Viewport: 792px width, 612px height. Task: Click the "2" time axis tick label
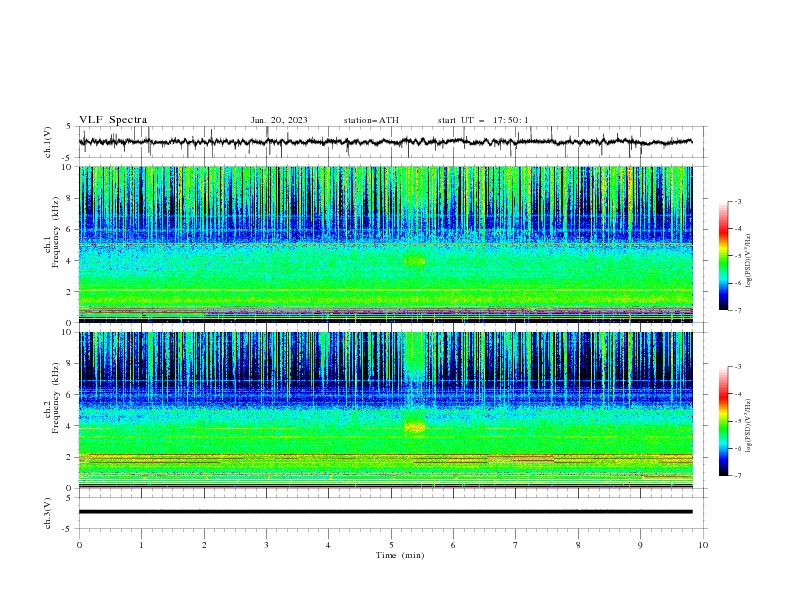coord(204,545)
